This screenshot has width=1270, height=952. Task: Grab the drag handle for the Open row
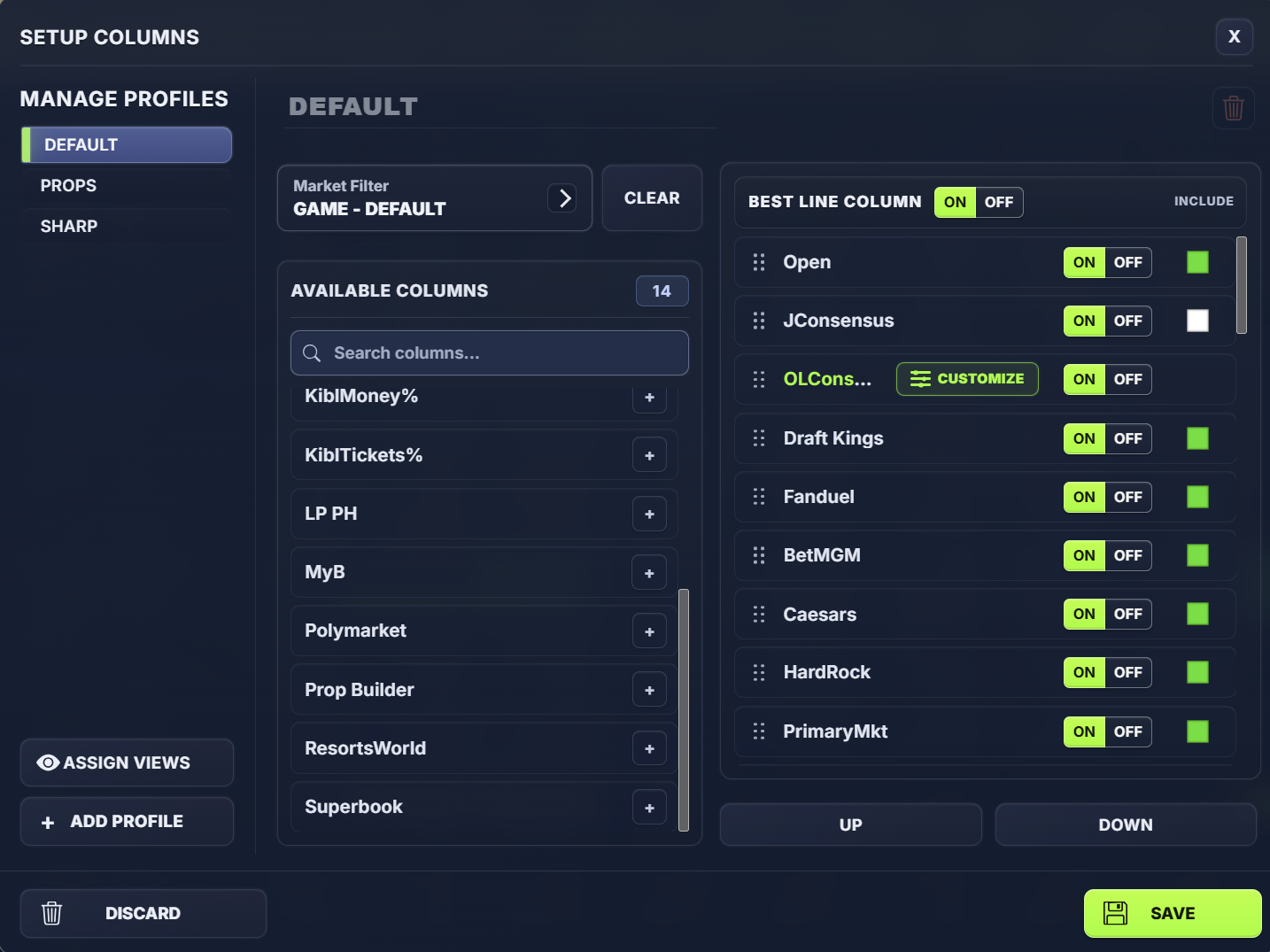pyautogui.click(x=759, y=262)
